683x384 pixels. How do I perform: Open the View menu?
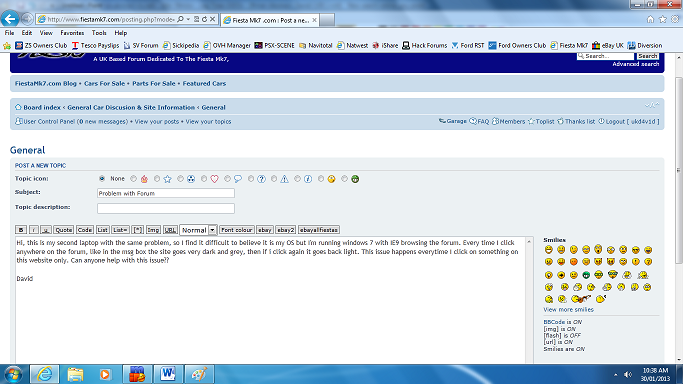tap(46, 33)
